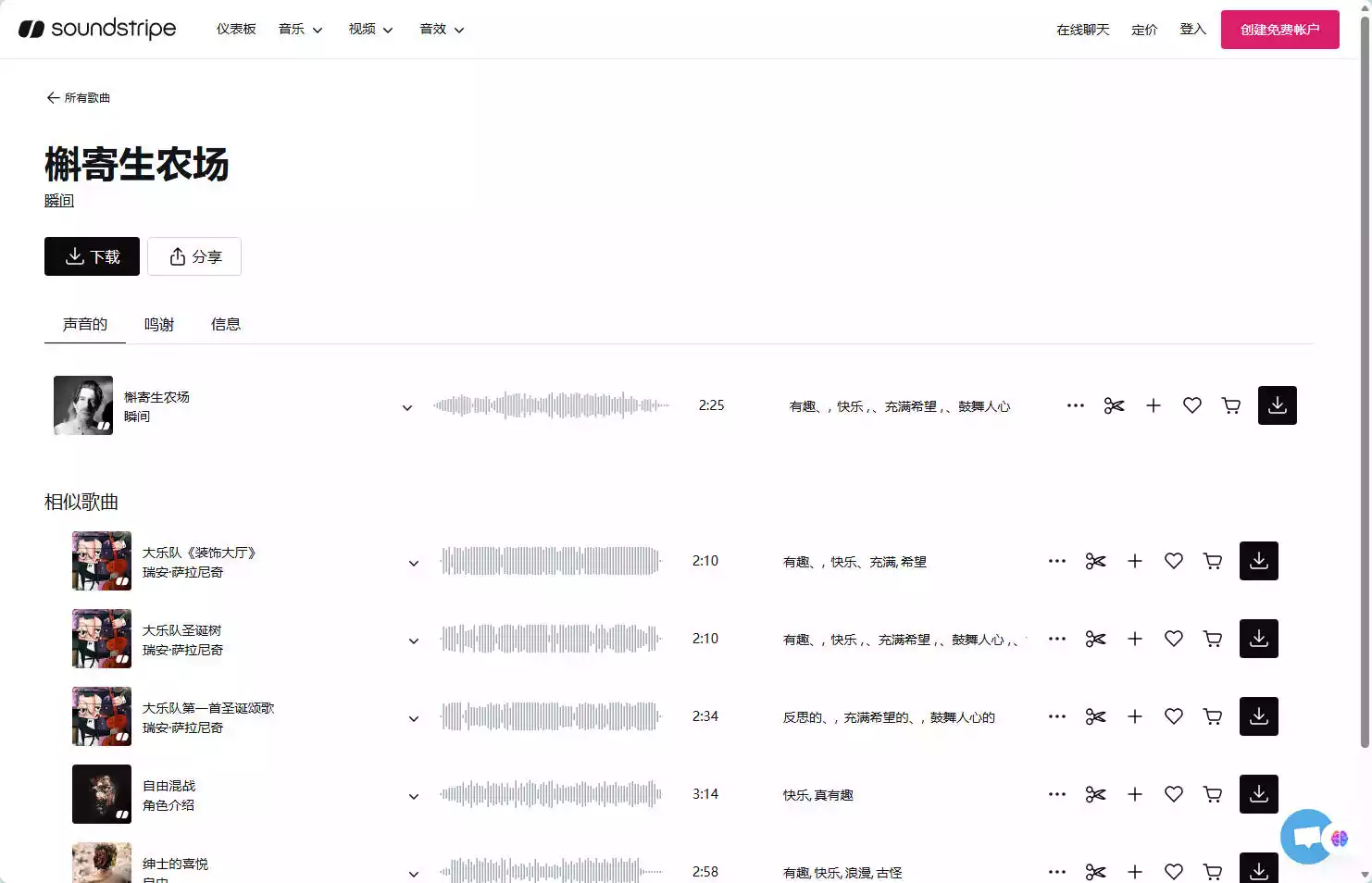Expand 自由混战 row chevron
This screenshot has height=883, width=1372.
pyautogui.click(x=414, y=796)
